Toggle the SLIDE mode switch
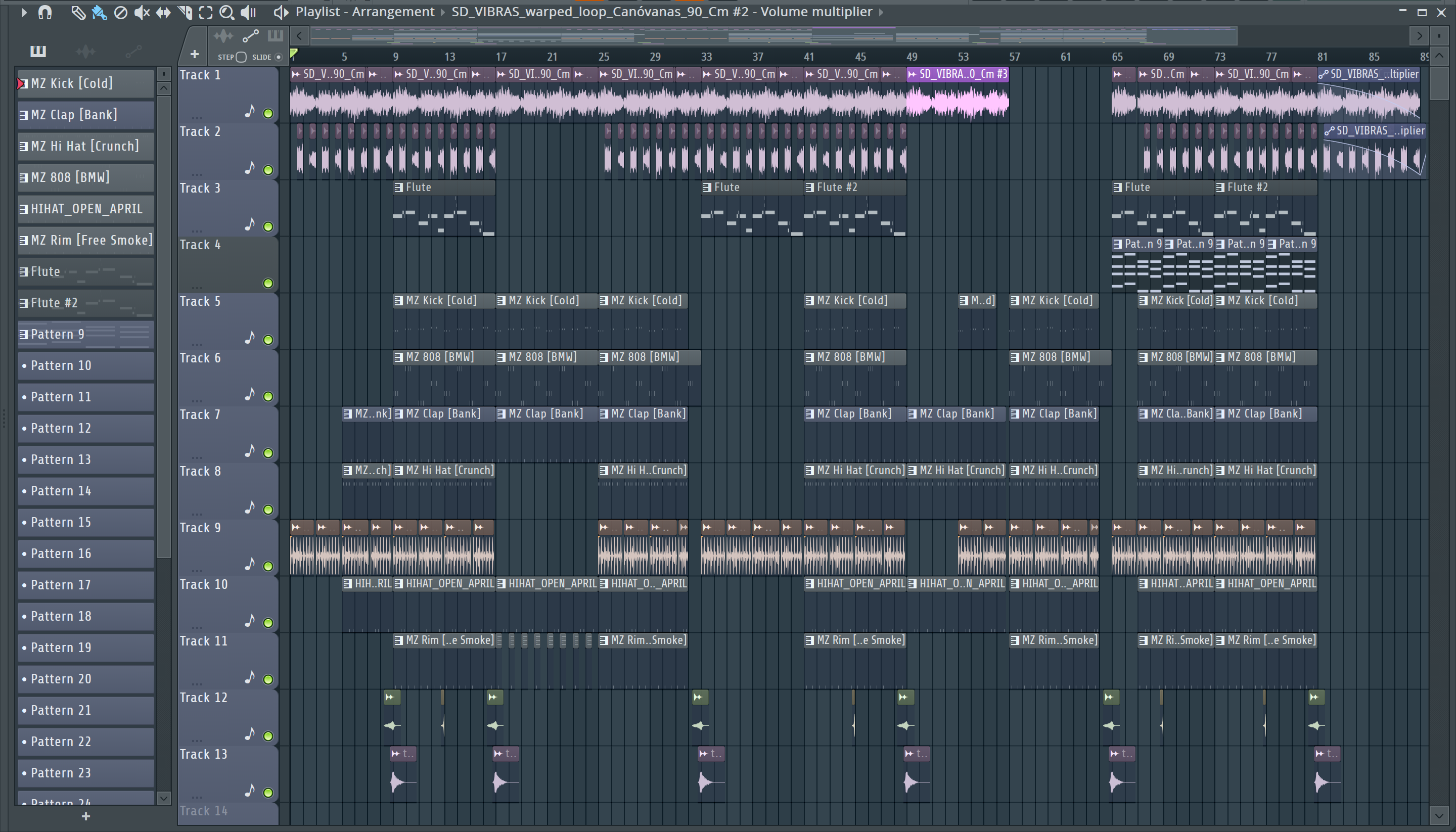 (x=278, y=57)
